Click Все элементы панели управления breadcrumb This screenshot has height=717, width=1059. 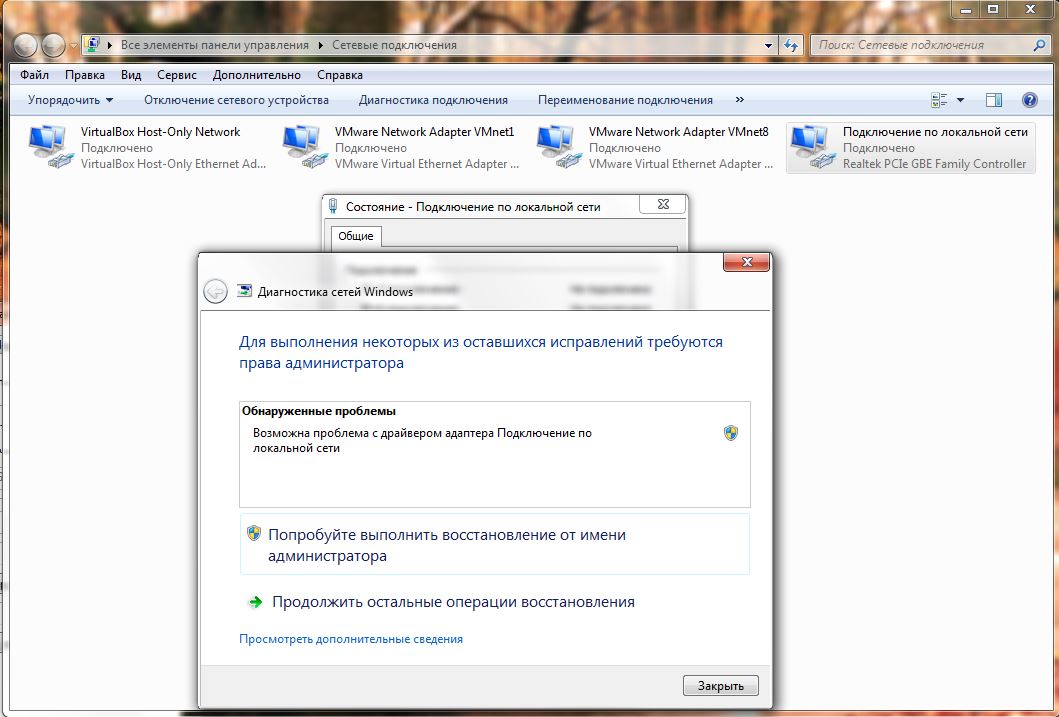215,45
